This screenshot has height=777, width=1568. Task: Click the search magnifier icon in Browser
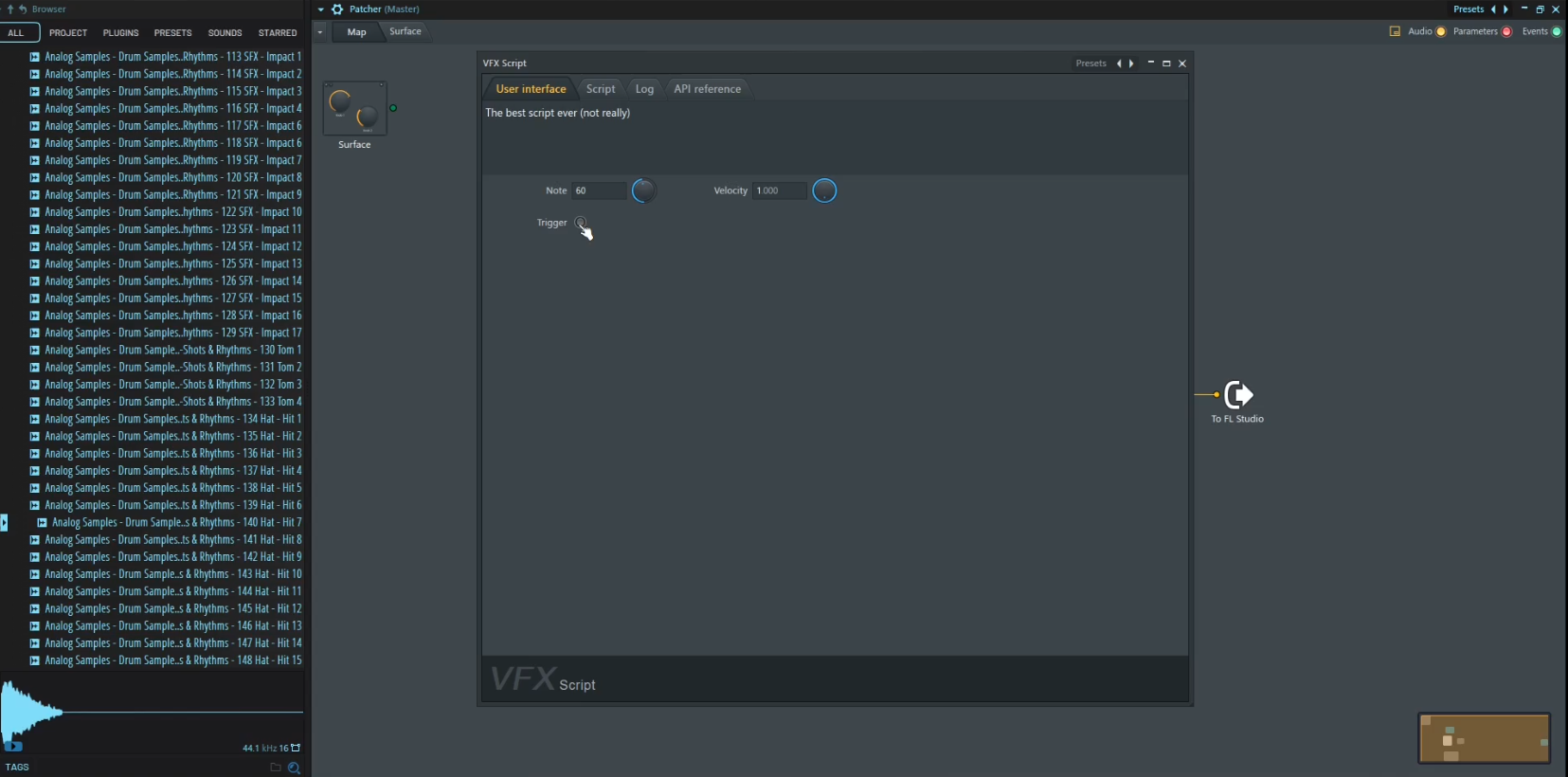tap(294, 768)
